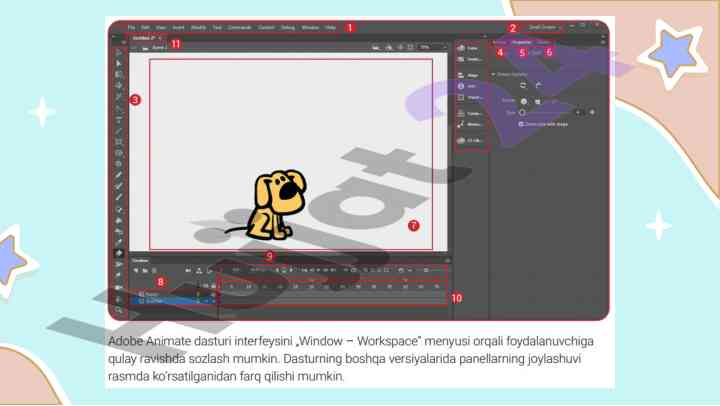
Task: Open the Help menu
Action: tap(330, 28)
